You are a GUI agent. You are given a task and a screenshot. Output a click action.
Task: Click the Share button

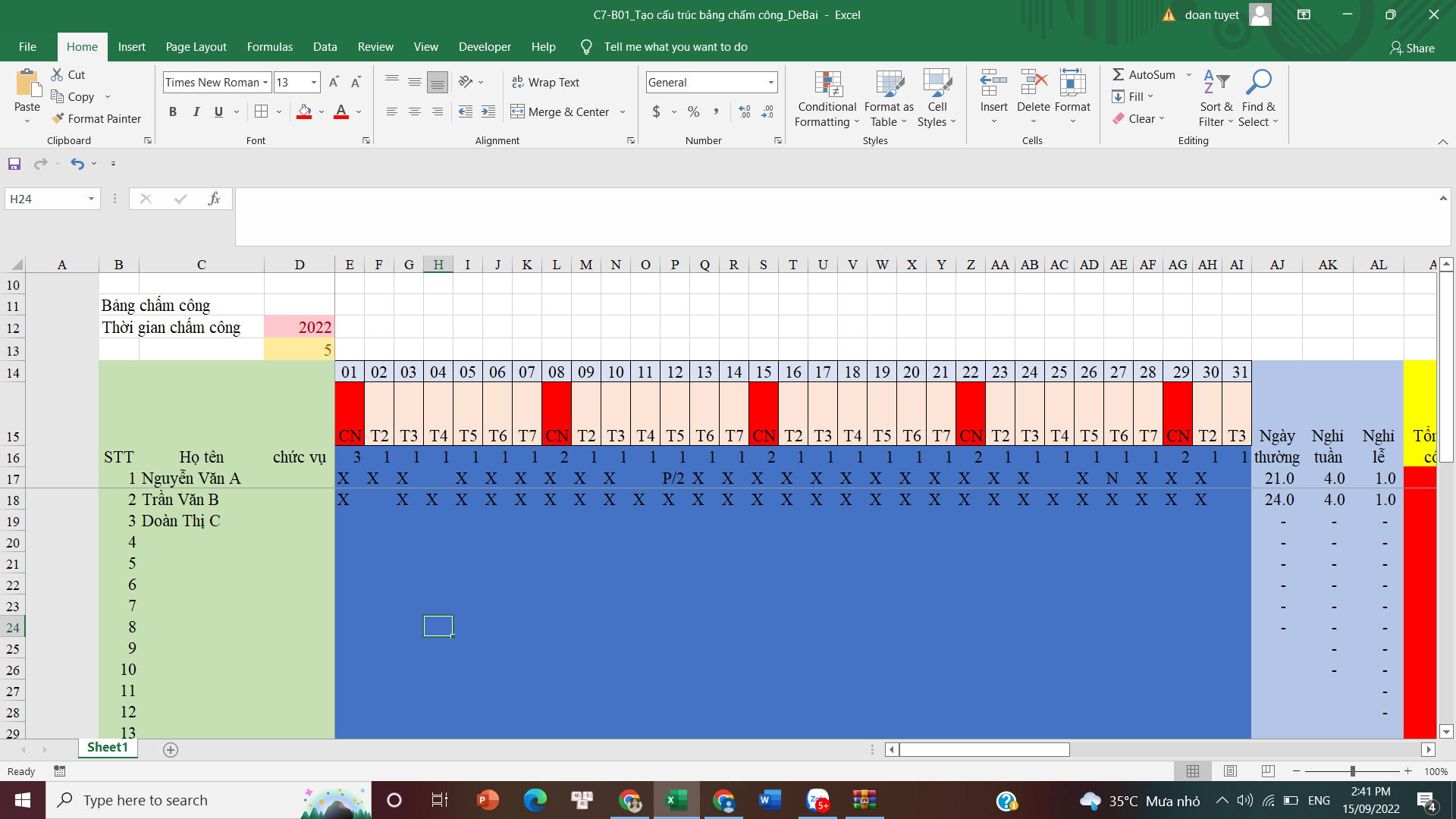point(1412,48)
